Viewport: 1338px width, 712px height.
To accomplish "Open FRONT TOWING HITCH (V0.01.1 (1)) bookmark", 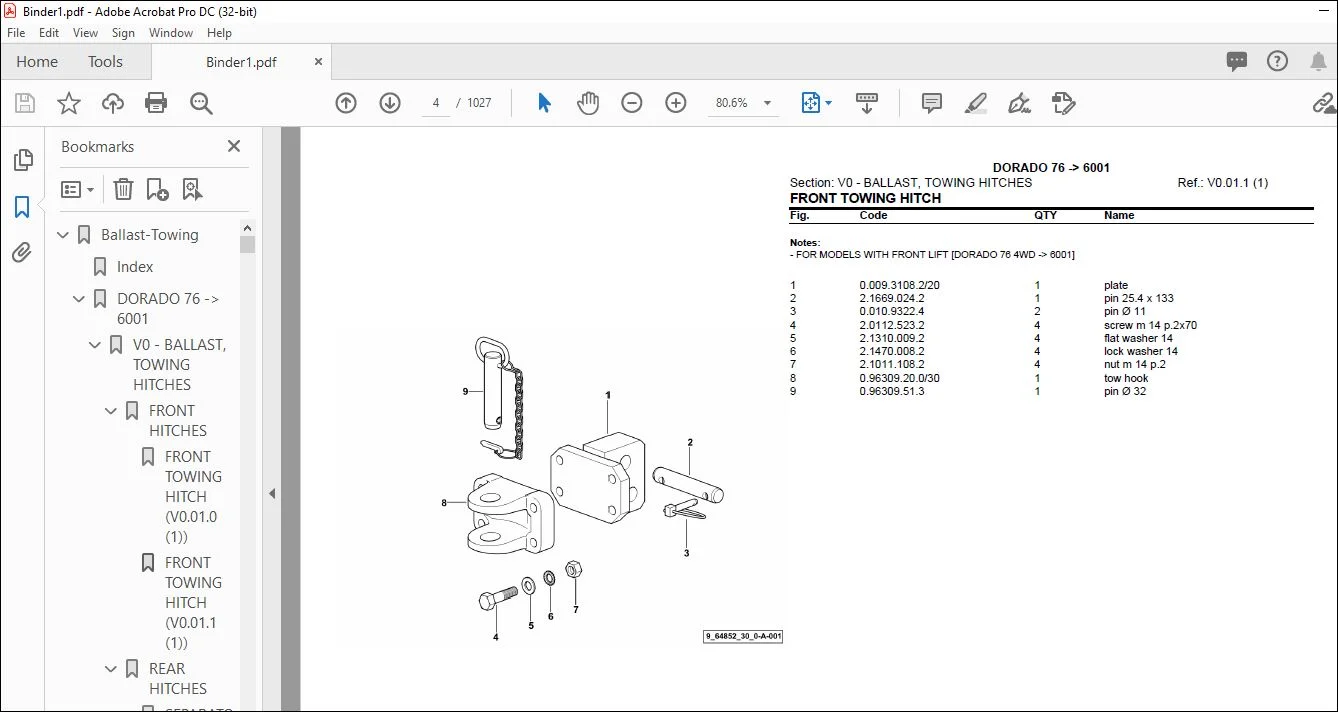I will pos(192,603).
